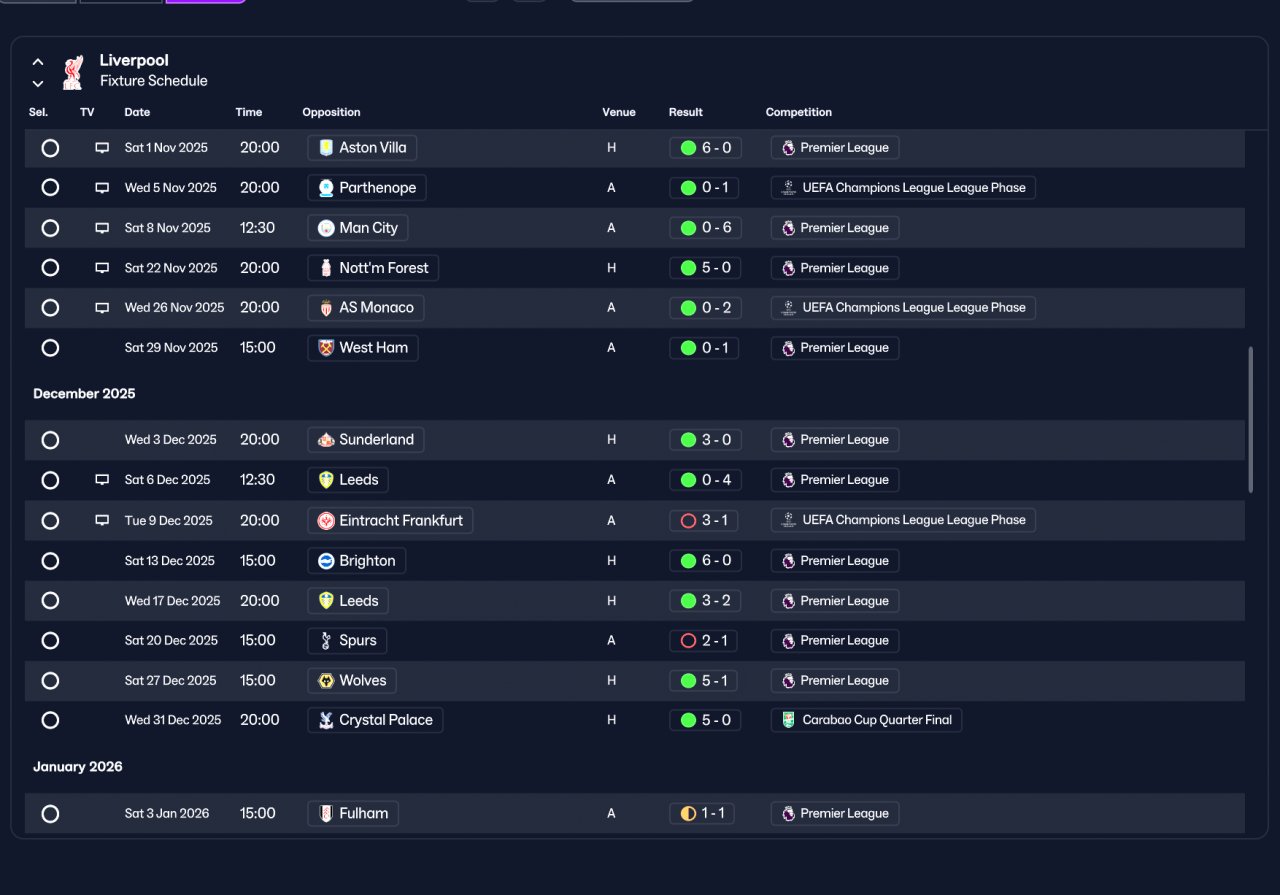Sort fixtures by Date column header
This screenshot has width=1280, height=895.
pos(137,112)
